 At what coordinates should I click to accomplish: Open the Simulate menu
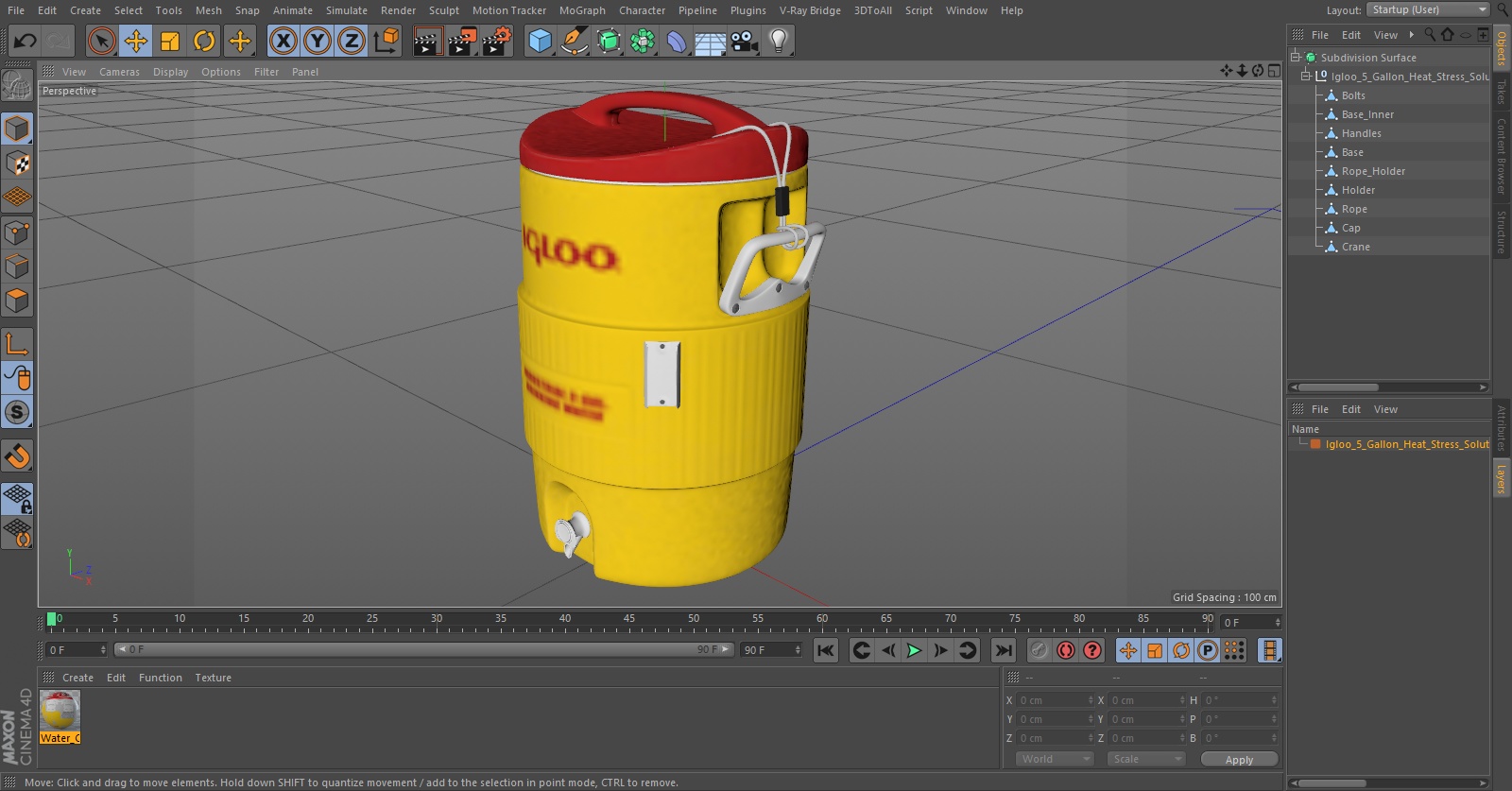click(347, 10)
